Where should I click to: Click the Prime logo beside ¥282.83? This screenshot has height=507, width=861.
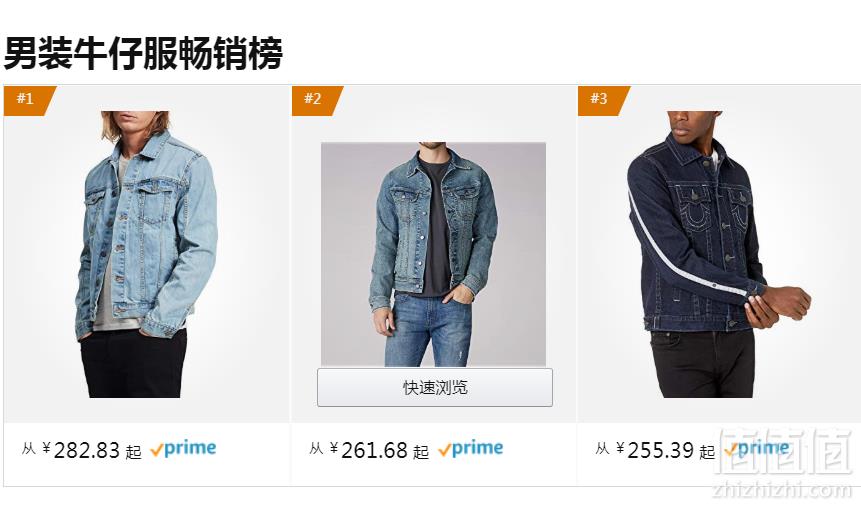pos(183,449)
